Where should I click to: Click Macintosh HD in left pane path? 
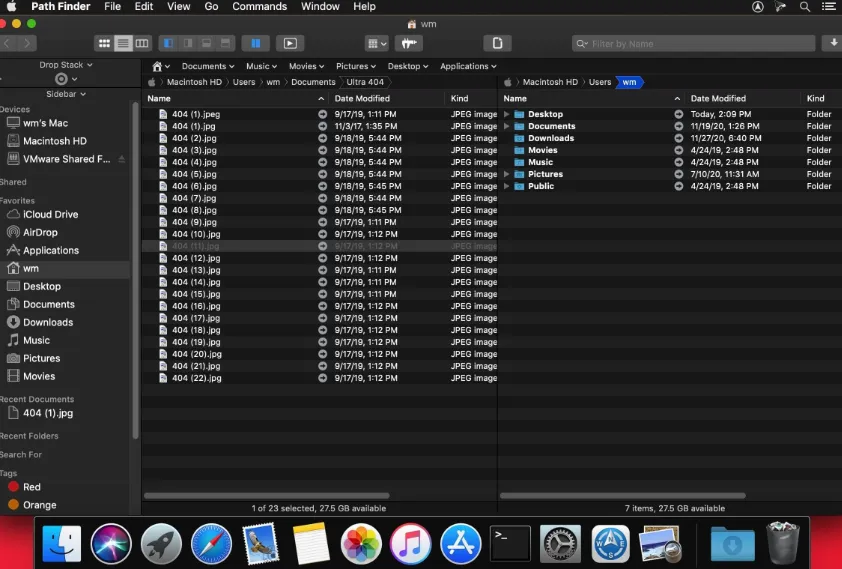tap(194, 82)
